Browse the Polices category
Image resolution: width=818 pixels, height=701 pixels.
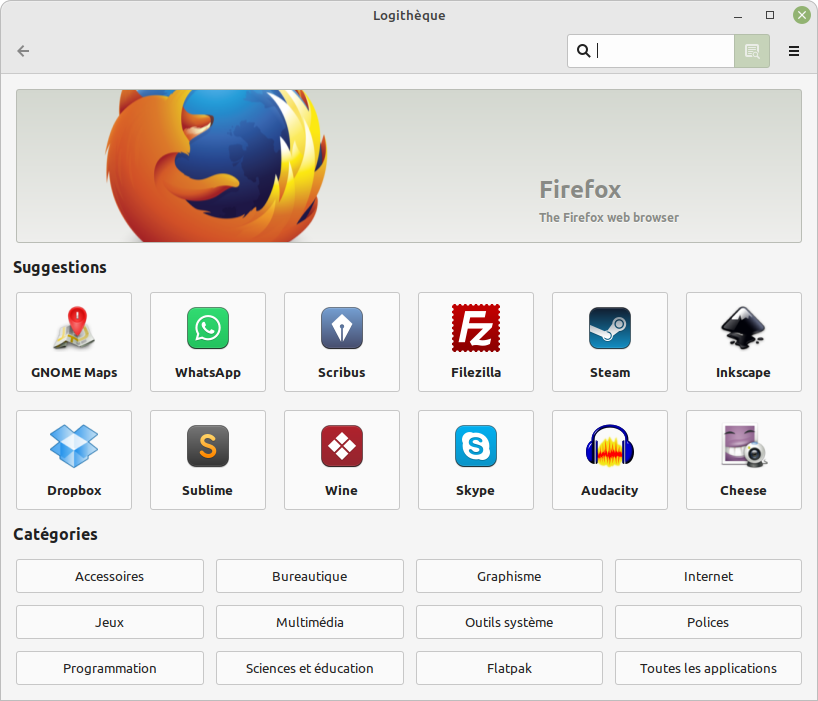pyautogui.click(x=708, y=622)
